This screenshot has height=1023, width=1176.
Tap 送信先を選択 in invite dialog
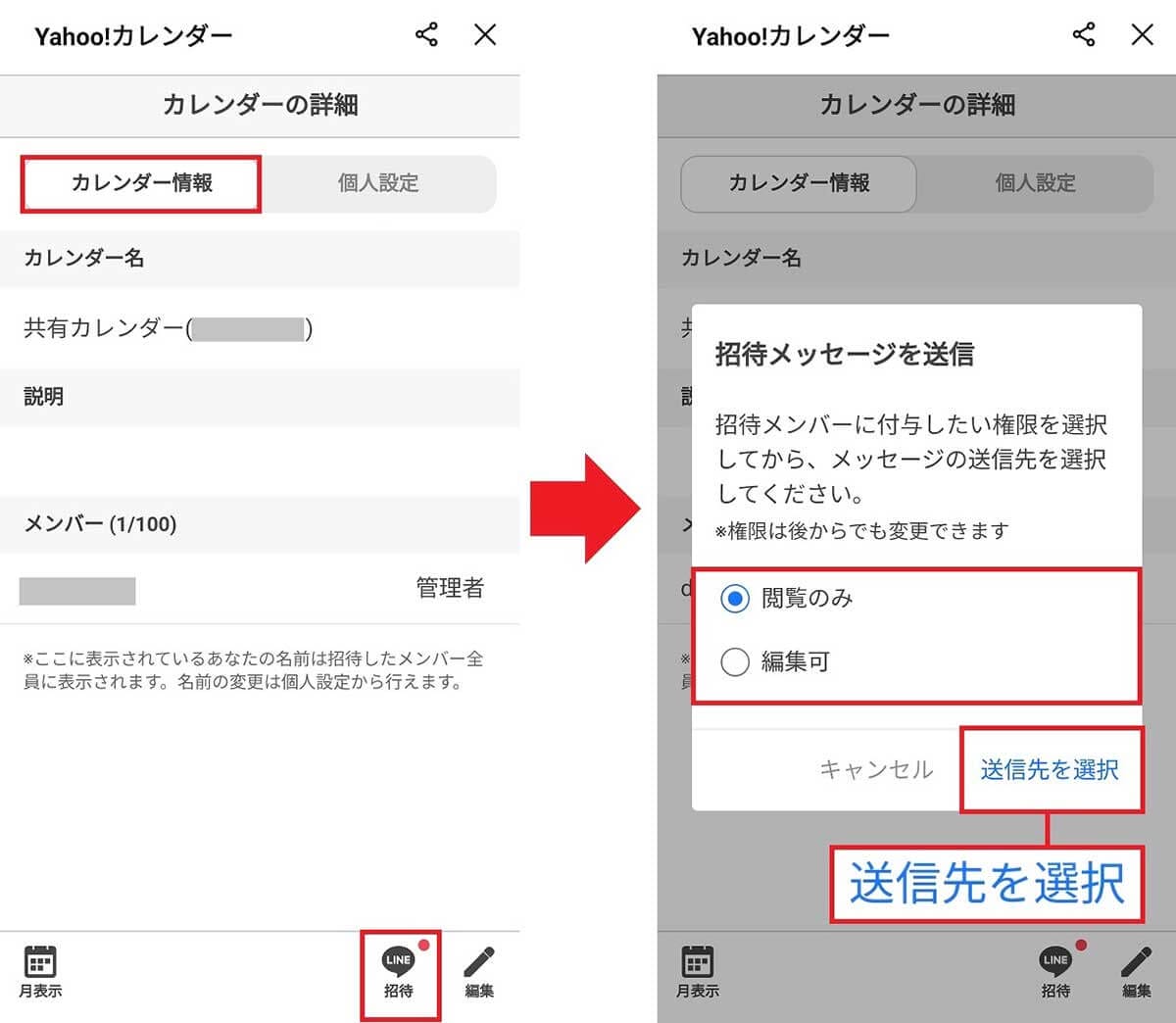(x=1050, y=769)
